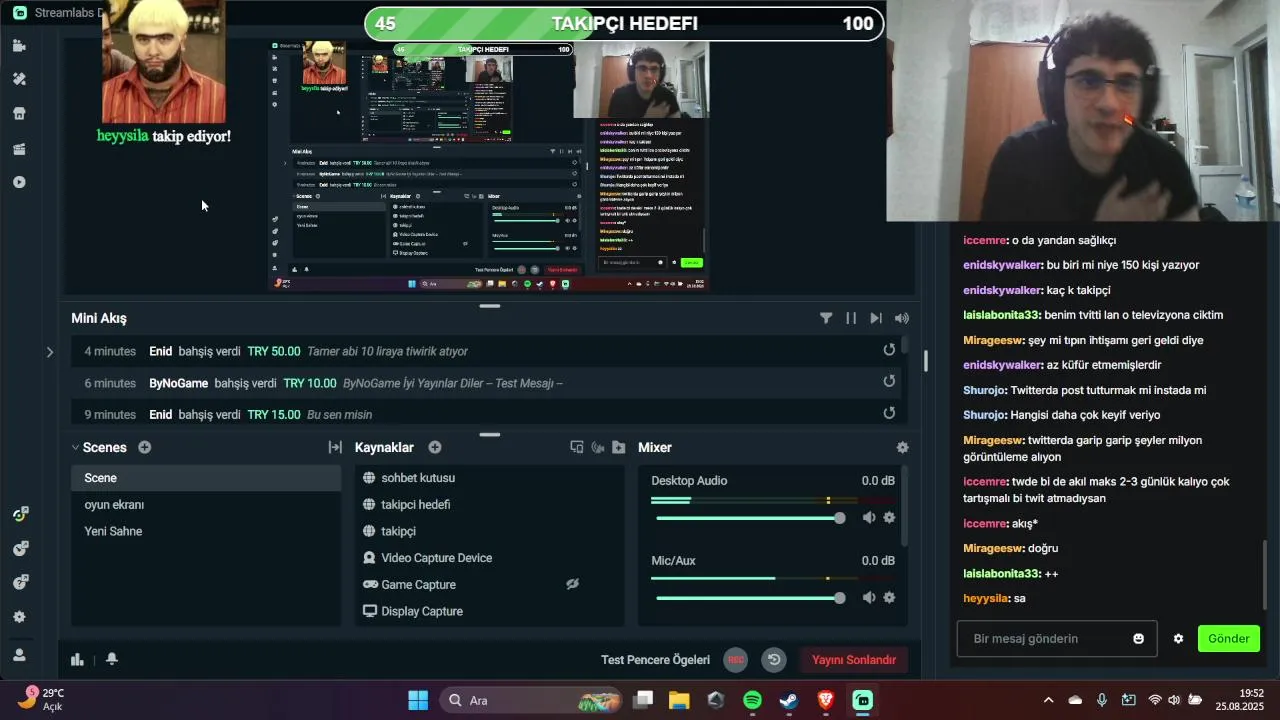The width and height of the screenshot is (1280, 720).
Task: Select takipci hedefi source
Action: (x=489, y=505)
